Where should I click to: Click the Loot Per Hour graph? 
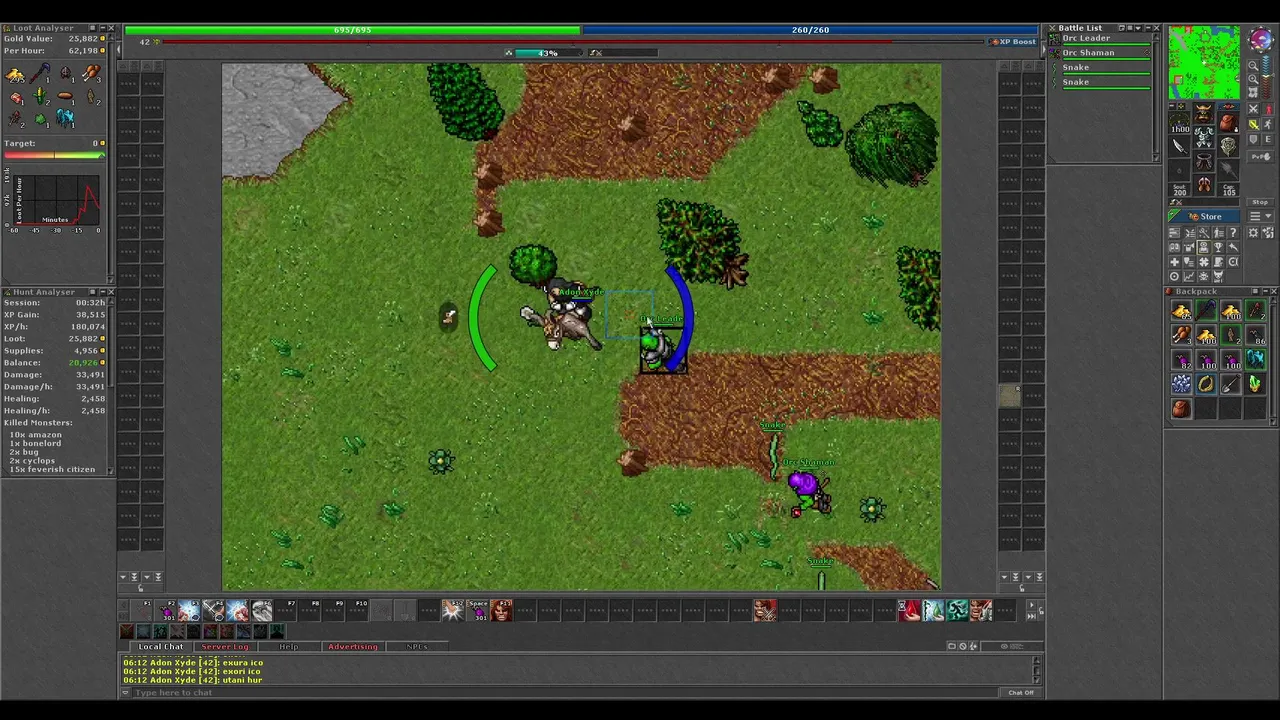[x=56, y=200]
